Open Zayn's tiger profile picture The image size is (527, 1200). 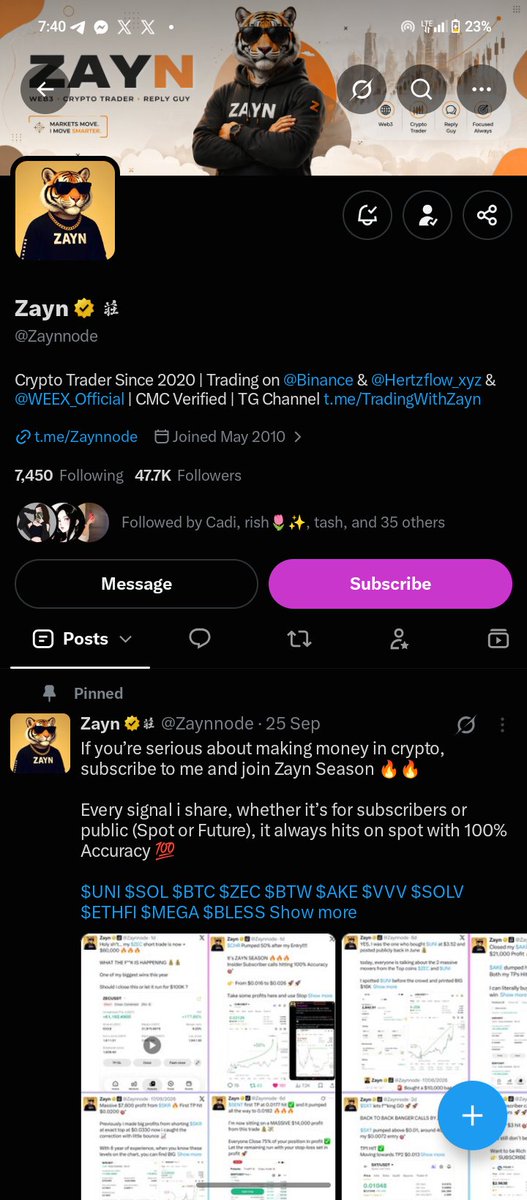pos(65,211)
